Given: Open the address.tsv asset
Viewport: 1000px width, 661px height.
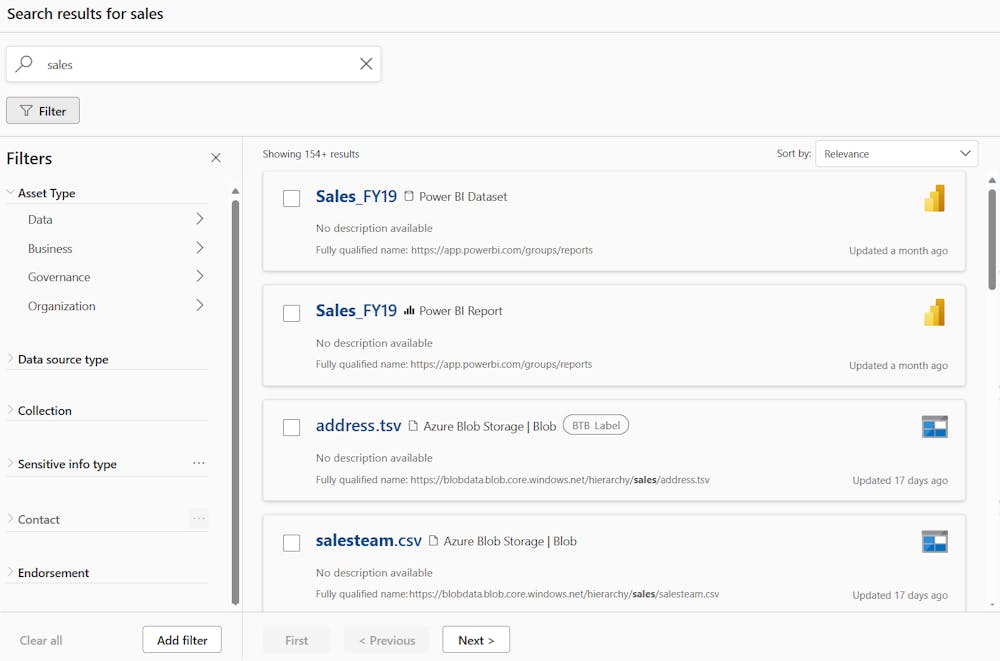Looking at the screenshot, I should (x=358, y=426).
